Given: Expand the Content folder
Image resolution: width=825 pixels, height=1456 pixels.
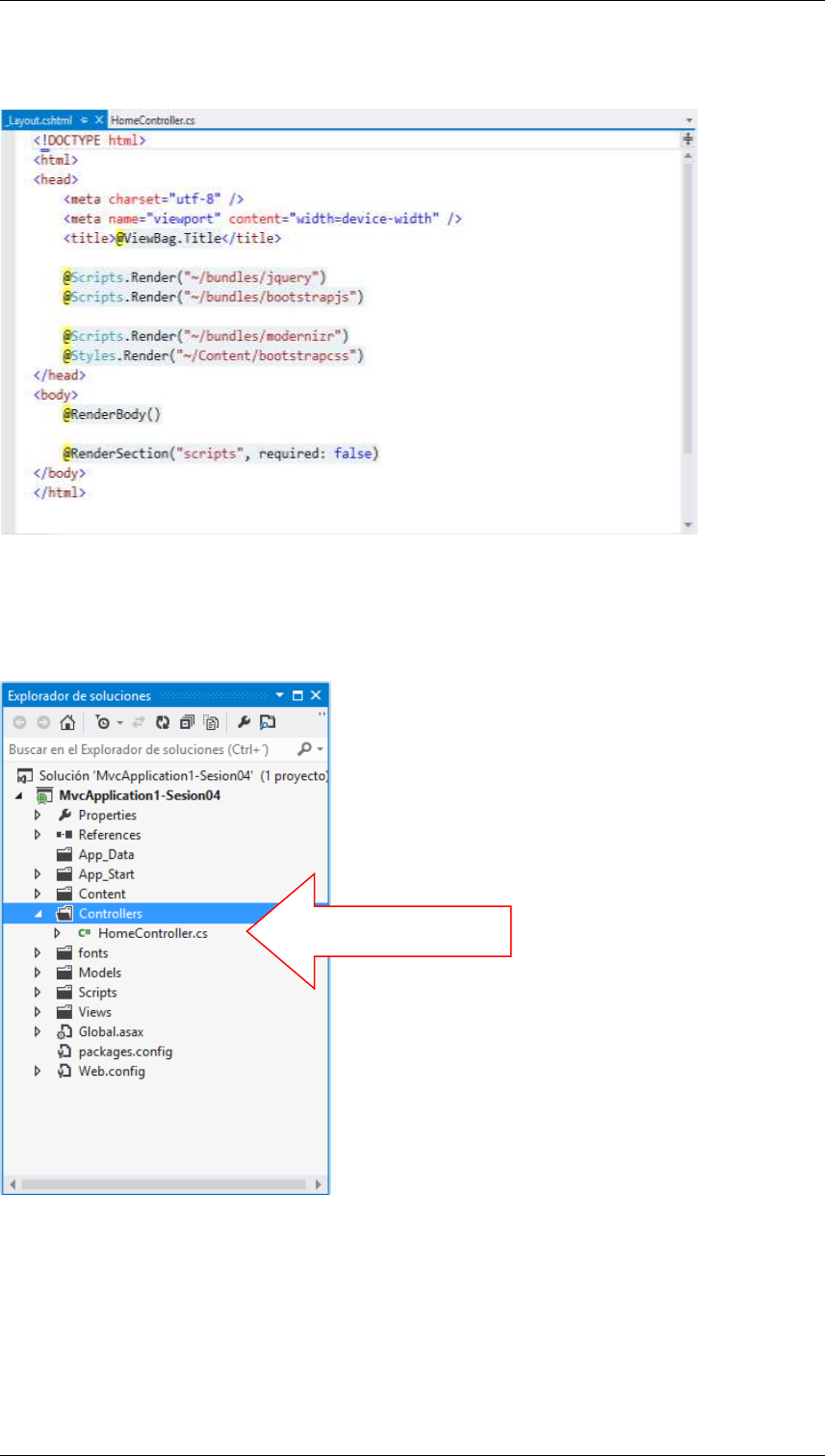Looking at the screenshot, I should coord(38,894).
